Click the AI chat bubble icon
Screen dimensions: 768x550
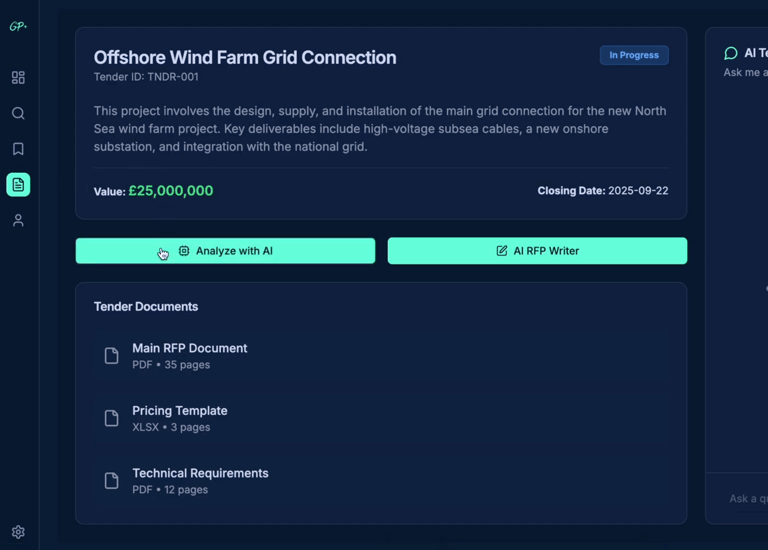731,53
